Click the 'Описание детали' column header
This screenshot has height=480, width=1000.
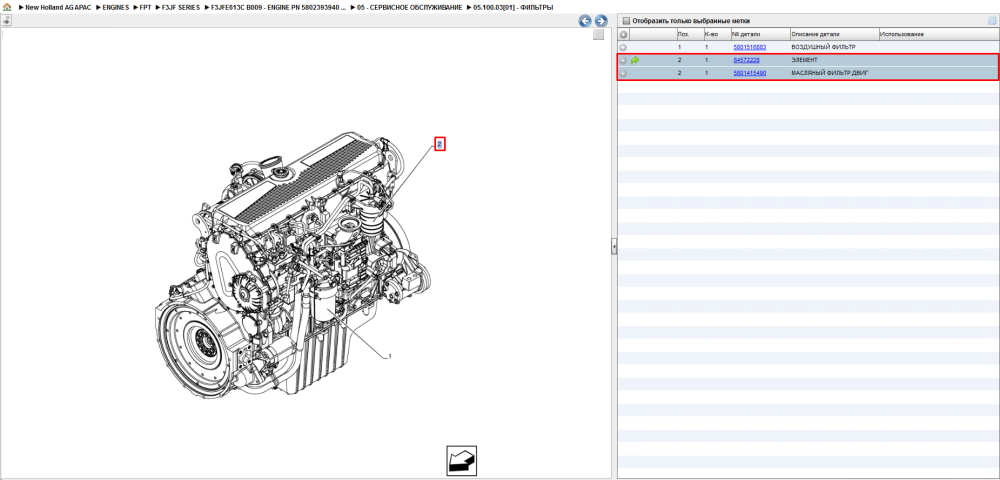(x=834, y=34)
